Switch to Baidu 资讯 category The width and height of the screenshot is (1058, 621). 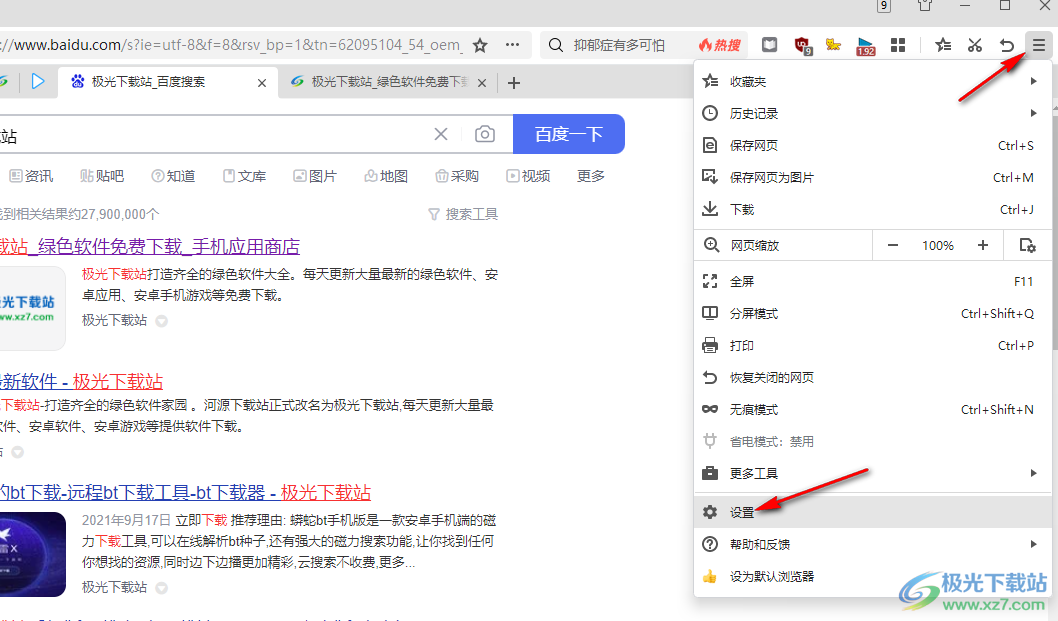point(31,176)
